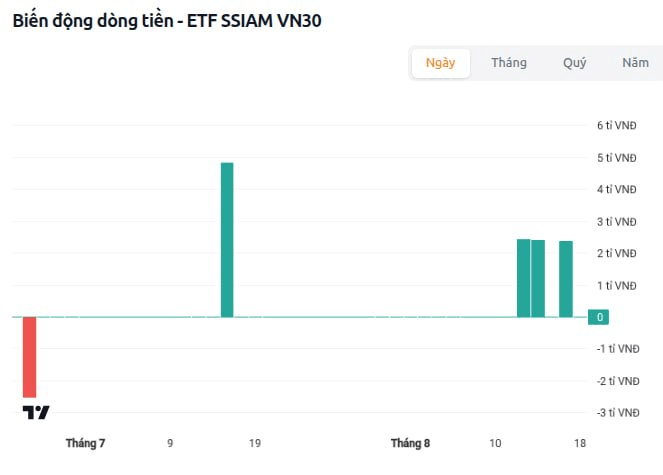Screen dimensions: 663x475
Task: Click the tallest green bar near 19
Action: (x=227, y=240)
